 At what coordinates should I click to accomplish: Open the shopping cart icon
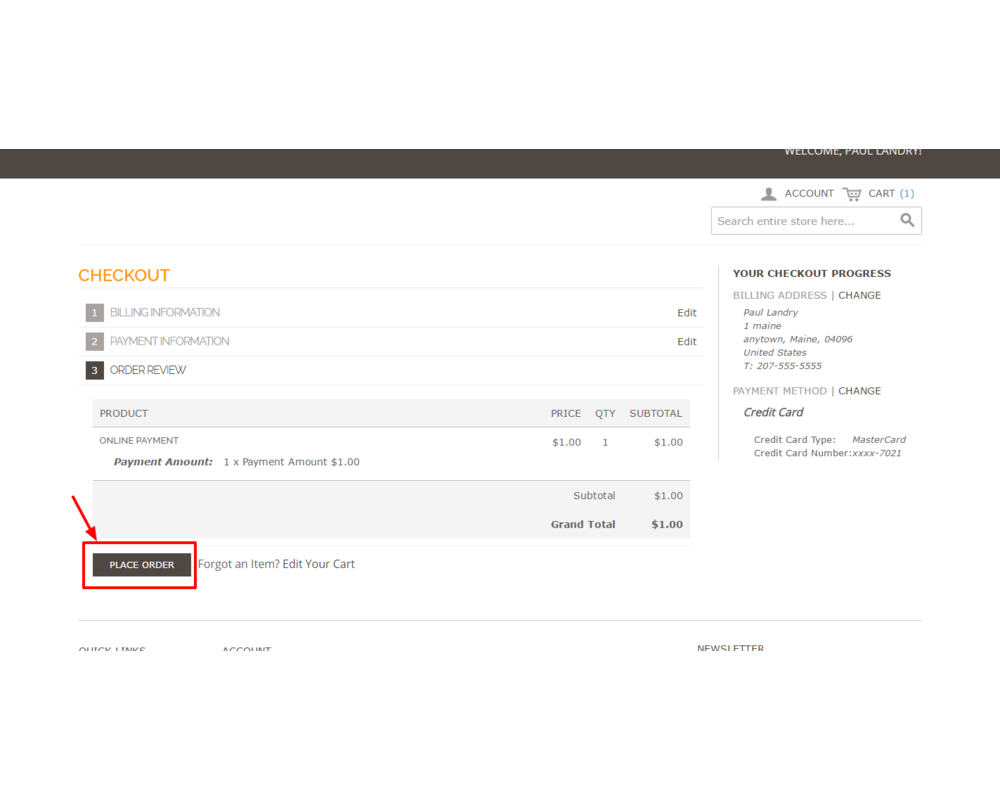coord(852,194)
